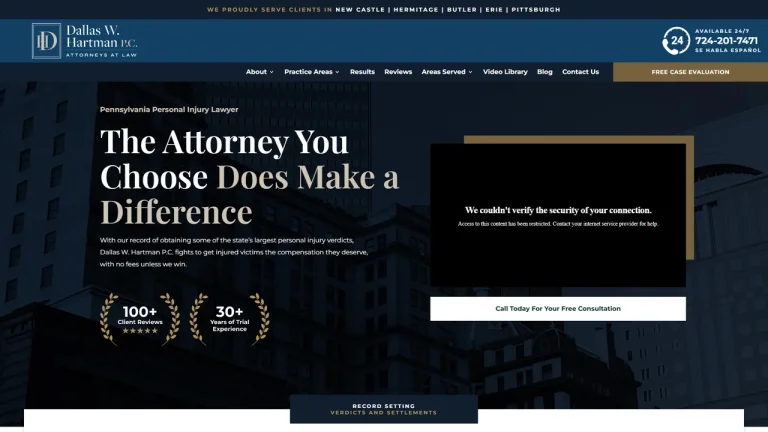Image resolution: width=768 pixels, height=432 pixels.
Task: Click the Pennsylvania Personal Injury Lawyer text
Action: tap(169, 109)
